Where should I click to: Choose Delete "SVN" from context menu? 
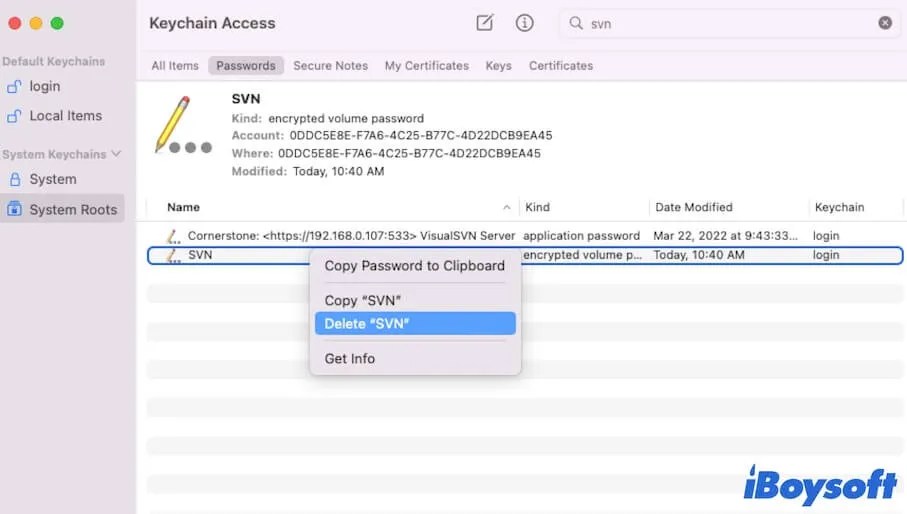point(415,324)
